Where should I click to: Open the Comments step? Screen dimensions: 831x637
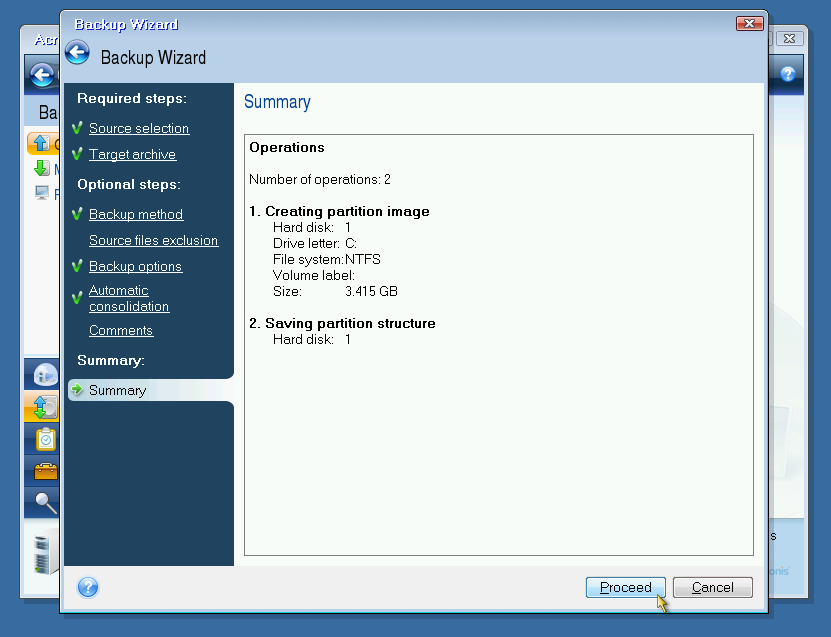click(x=121, y=330)
